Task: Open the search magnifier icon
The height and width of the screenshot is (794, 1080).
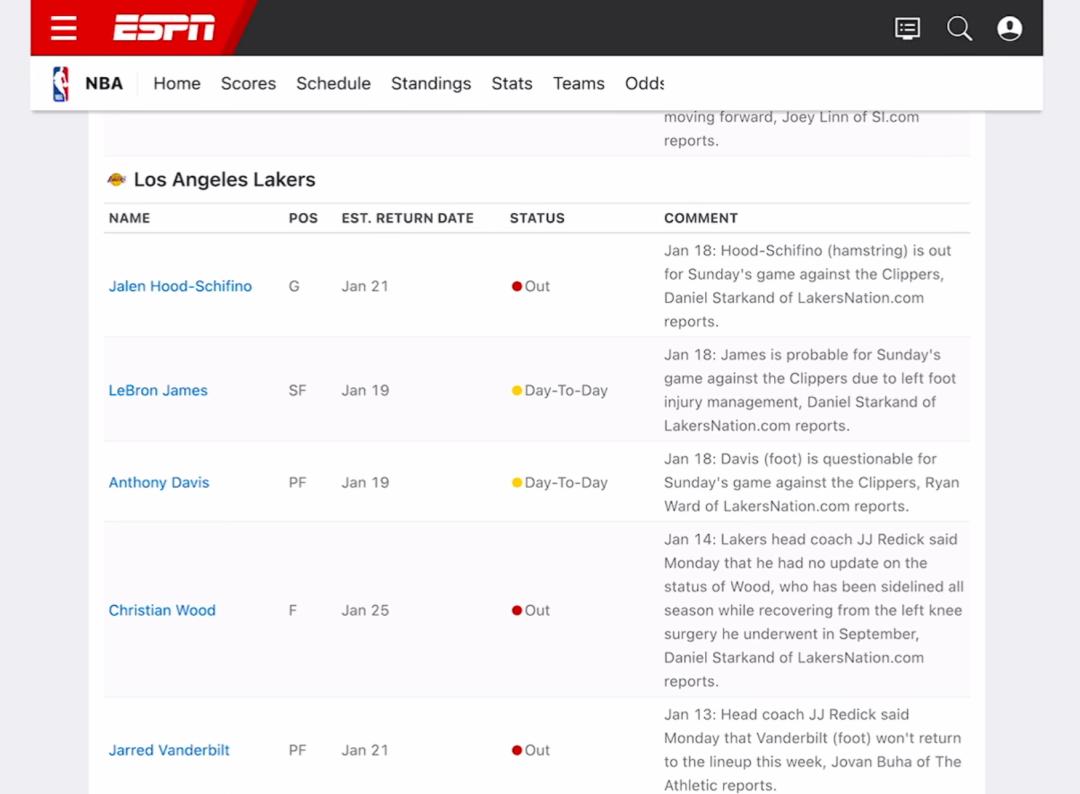Action: coord(959,28)
